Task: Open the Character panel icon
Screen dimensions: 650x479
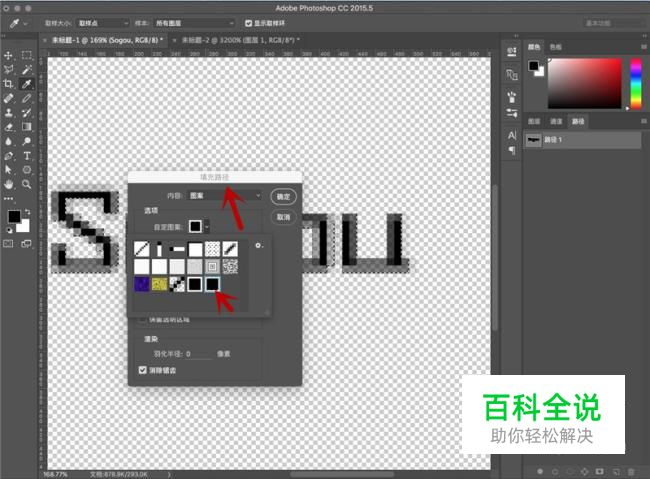Action: pos(512,135)
